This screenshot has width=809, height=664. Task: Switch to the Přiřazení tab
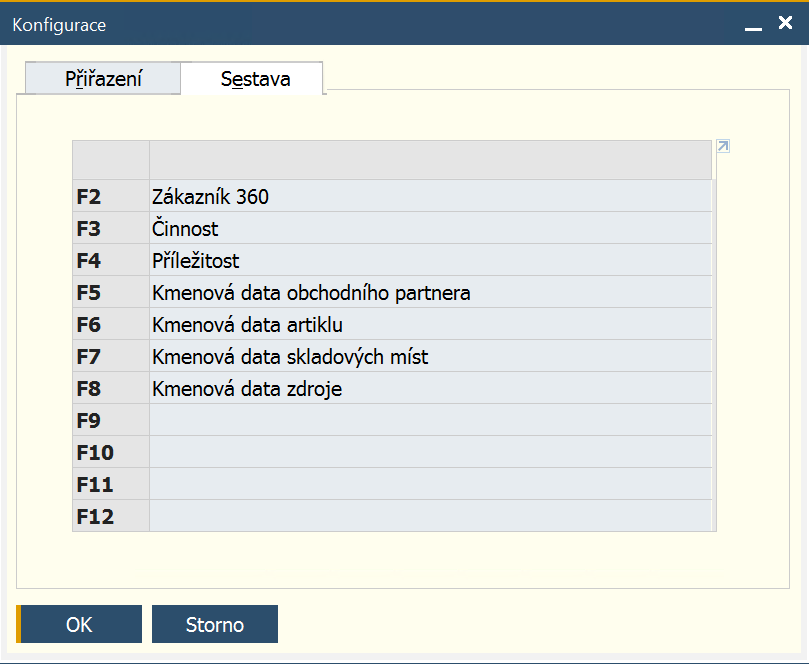click(103, 78)
